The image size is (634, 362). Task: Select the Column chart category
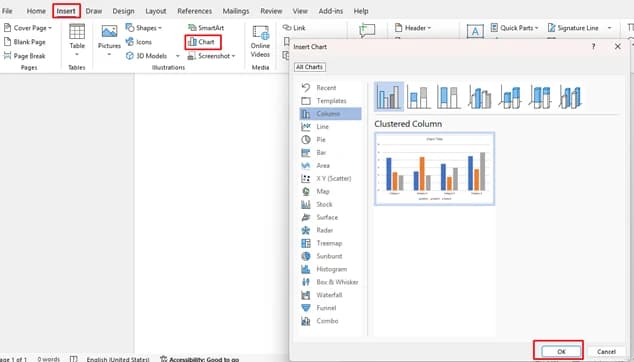point(330,114)
